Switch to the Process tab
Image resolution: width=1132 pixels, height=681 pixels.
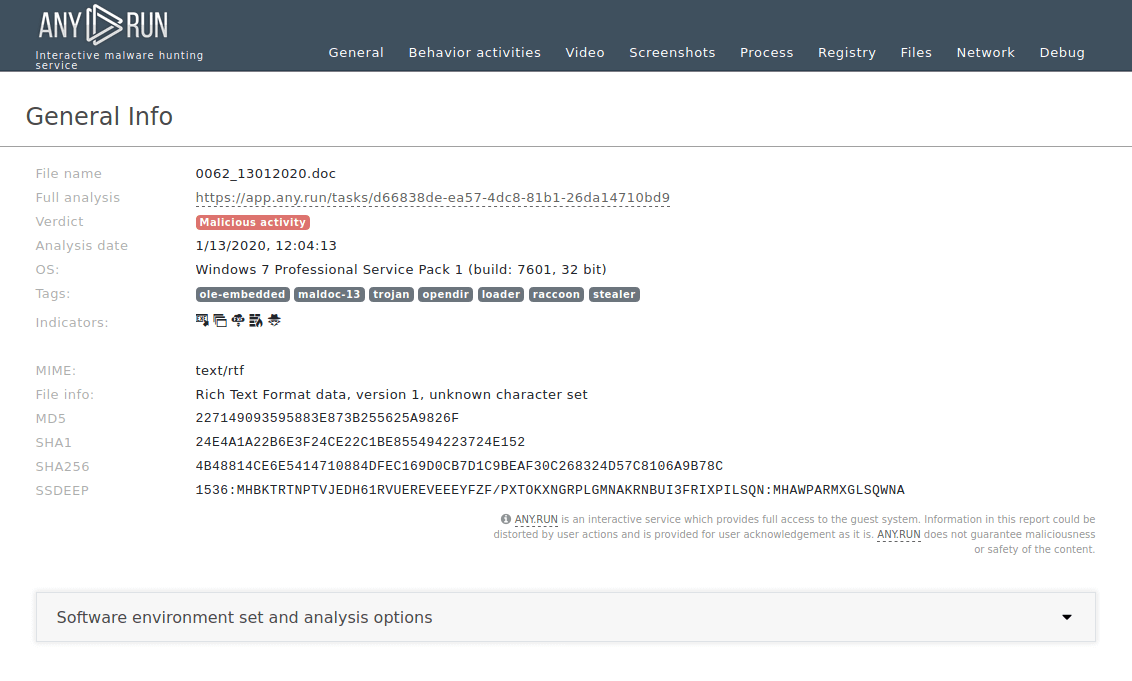pos(766,52)
